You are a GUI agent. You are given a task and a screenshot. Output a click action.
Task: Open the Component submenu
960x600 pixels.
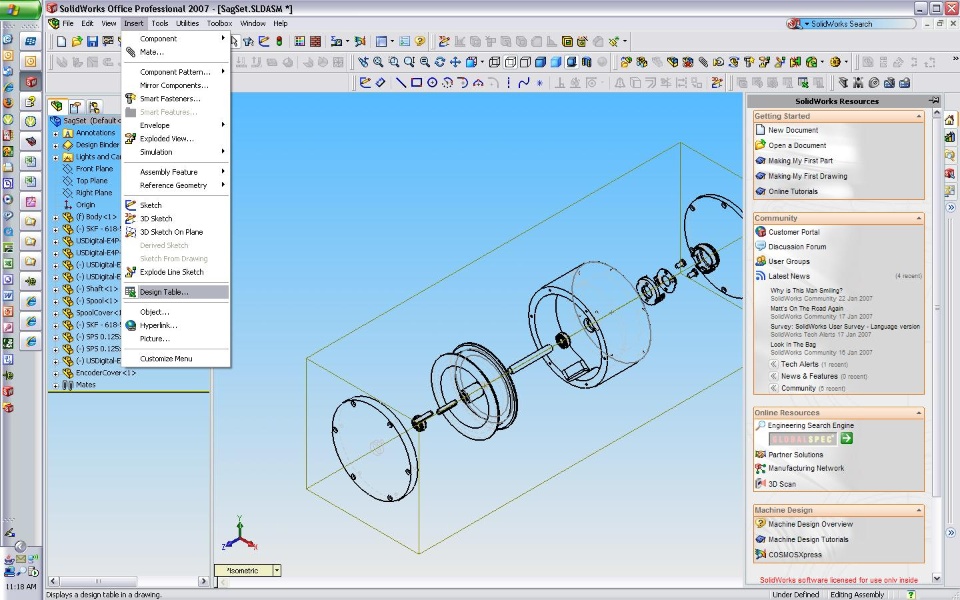(176, 39)
